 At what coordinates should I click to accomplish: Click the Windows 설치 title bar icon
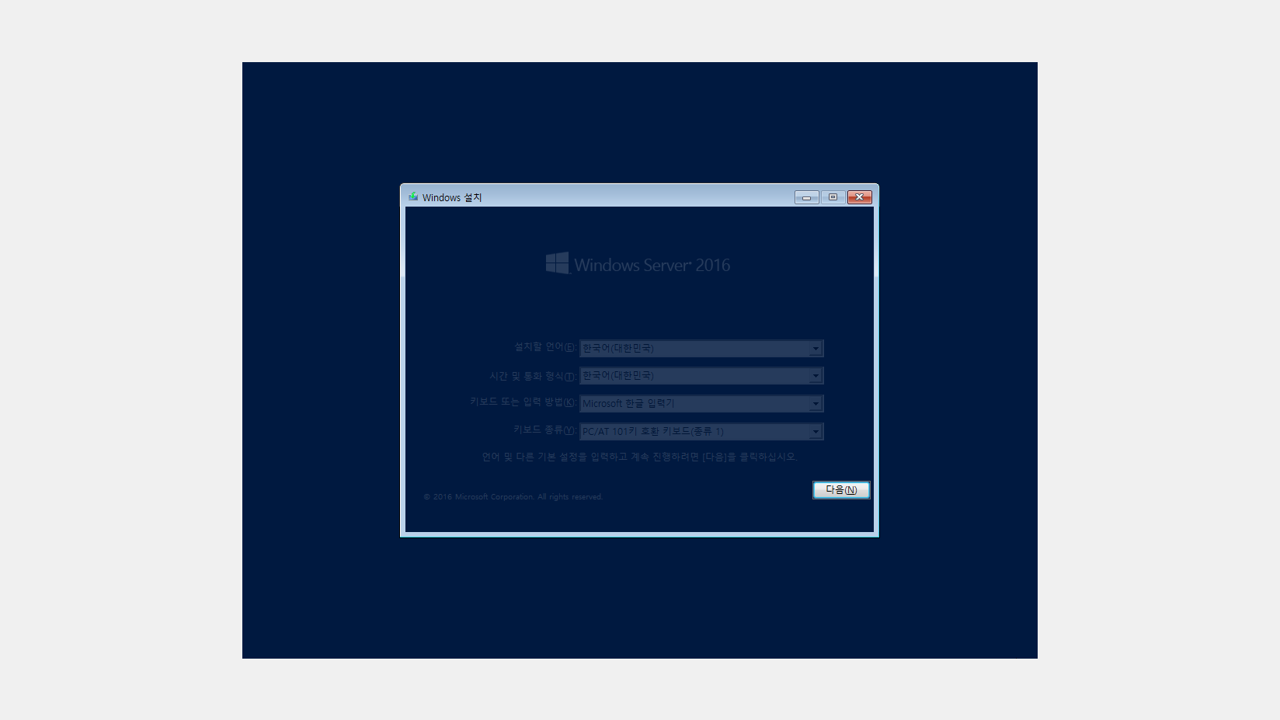point(413,197)
